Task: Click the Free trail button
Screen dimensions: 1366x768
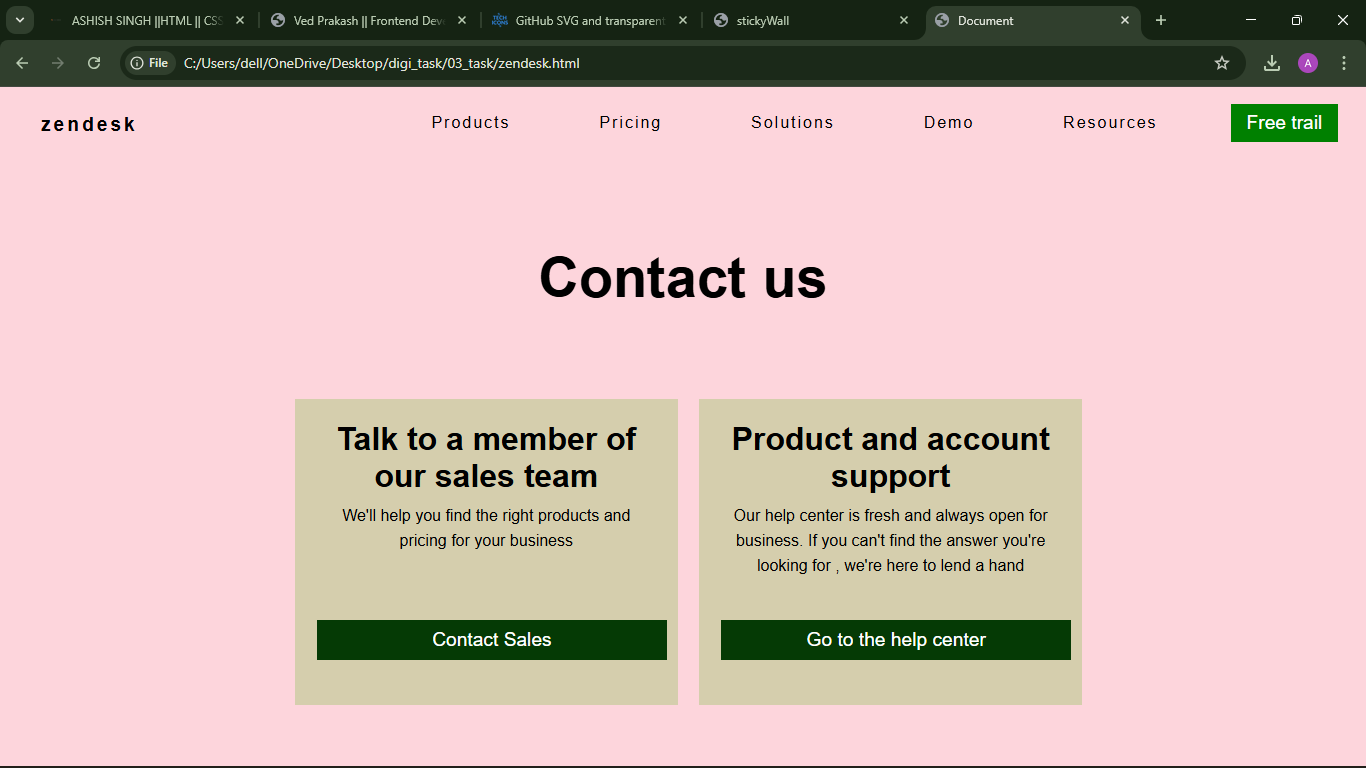Action: [x=1283, y=123]
